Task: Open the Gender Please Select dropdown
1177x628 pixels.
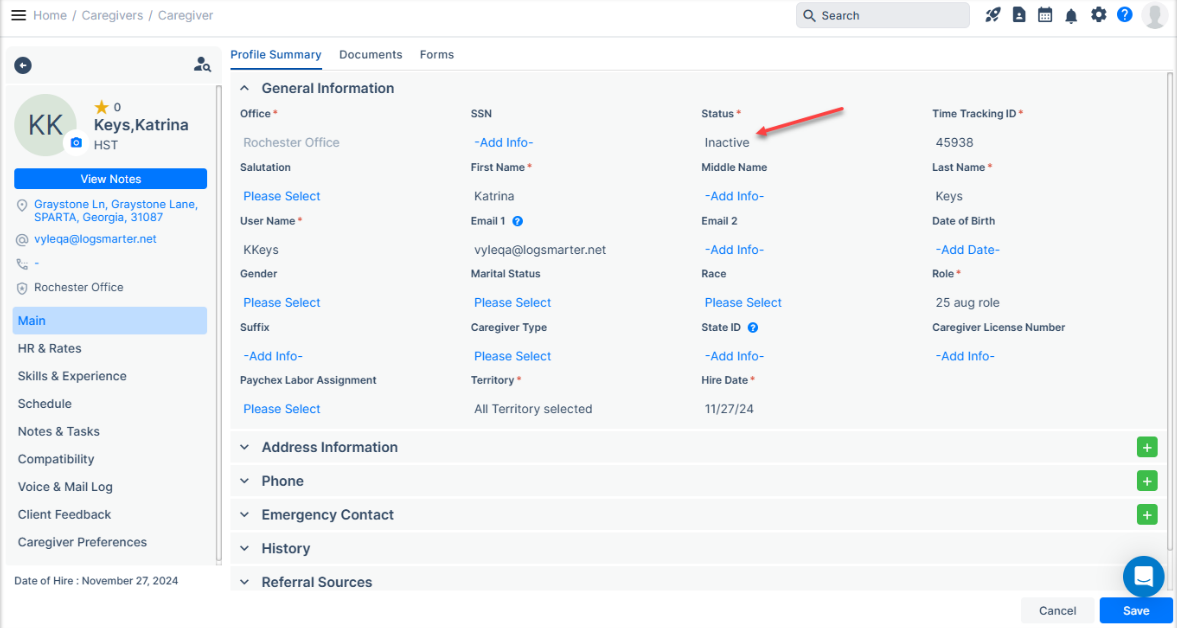Action: click(x=282, y=302)
